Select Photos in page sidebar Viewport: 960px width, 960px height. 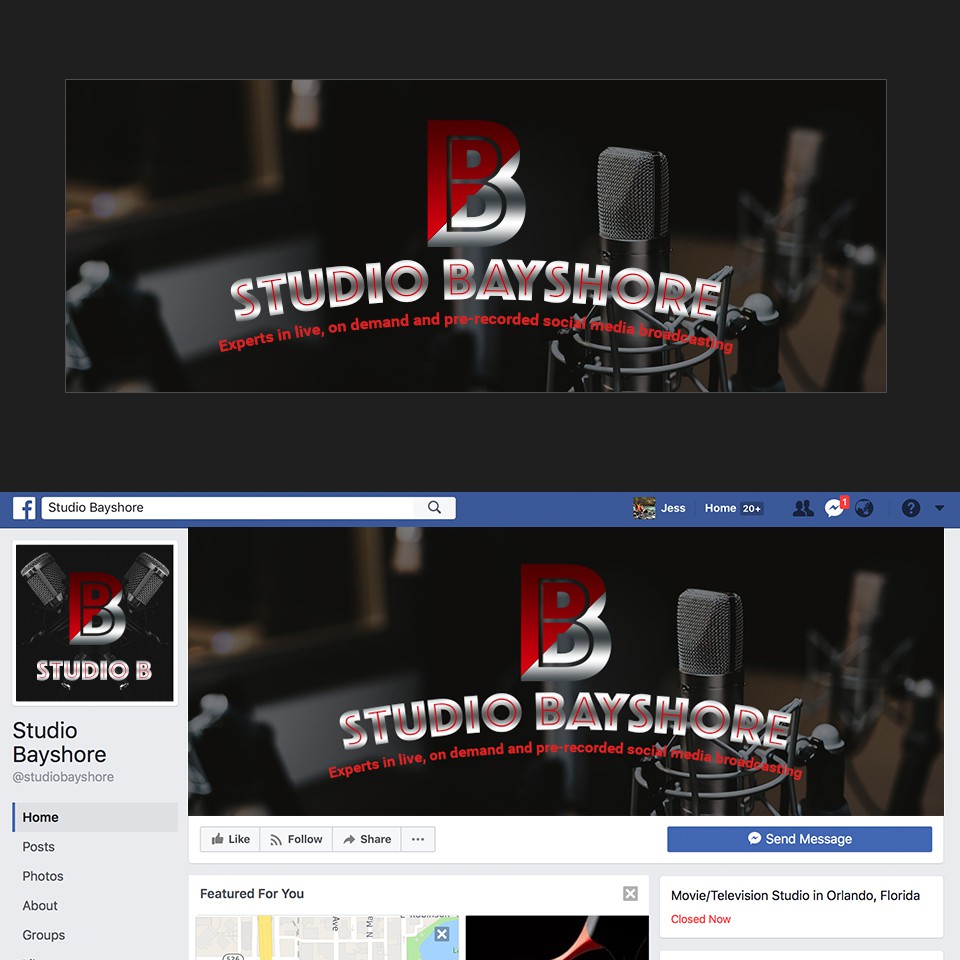pyautogui.click(x=43, y=876)
